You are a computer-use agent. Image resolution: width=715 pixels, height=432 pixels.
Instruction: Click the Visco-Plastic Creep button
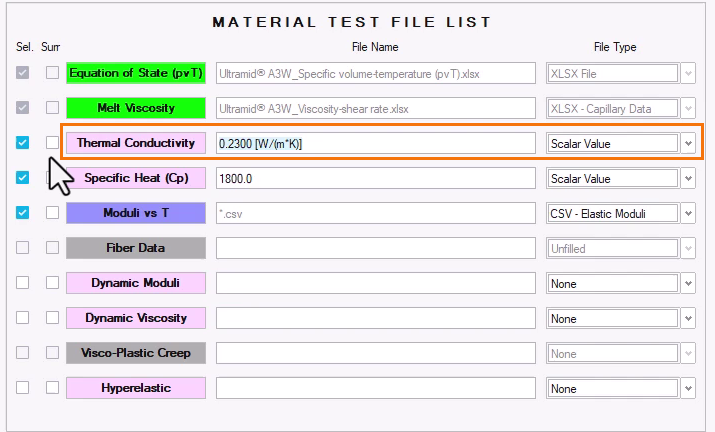(x=136, y=353)
